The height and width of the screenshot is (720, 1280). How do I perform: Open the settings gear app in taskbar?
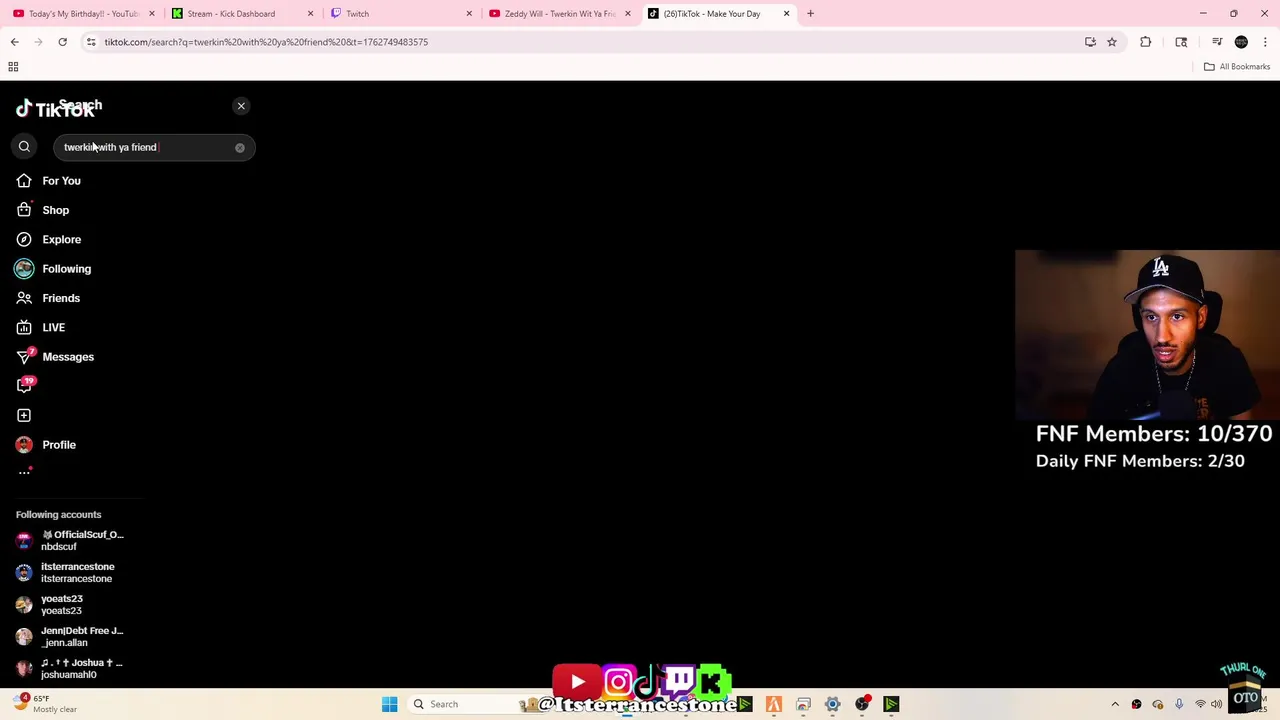832,705
